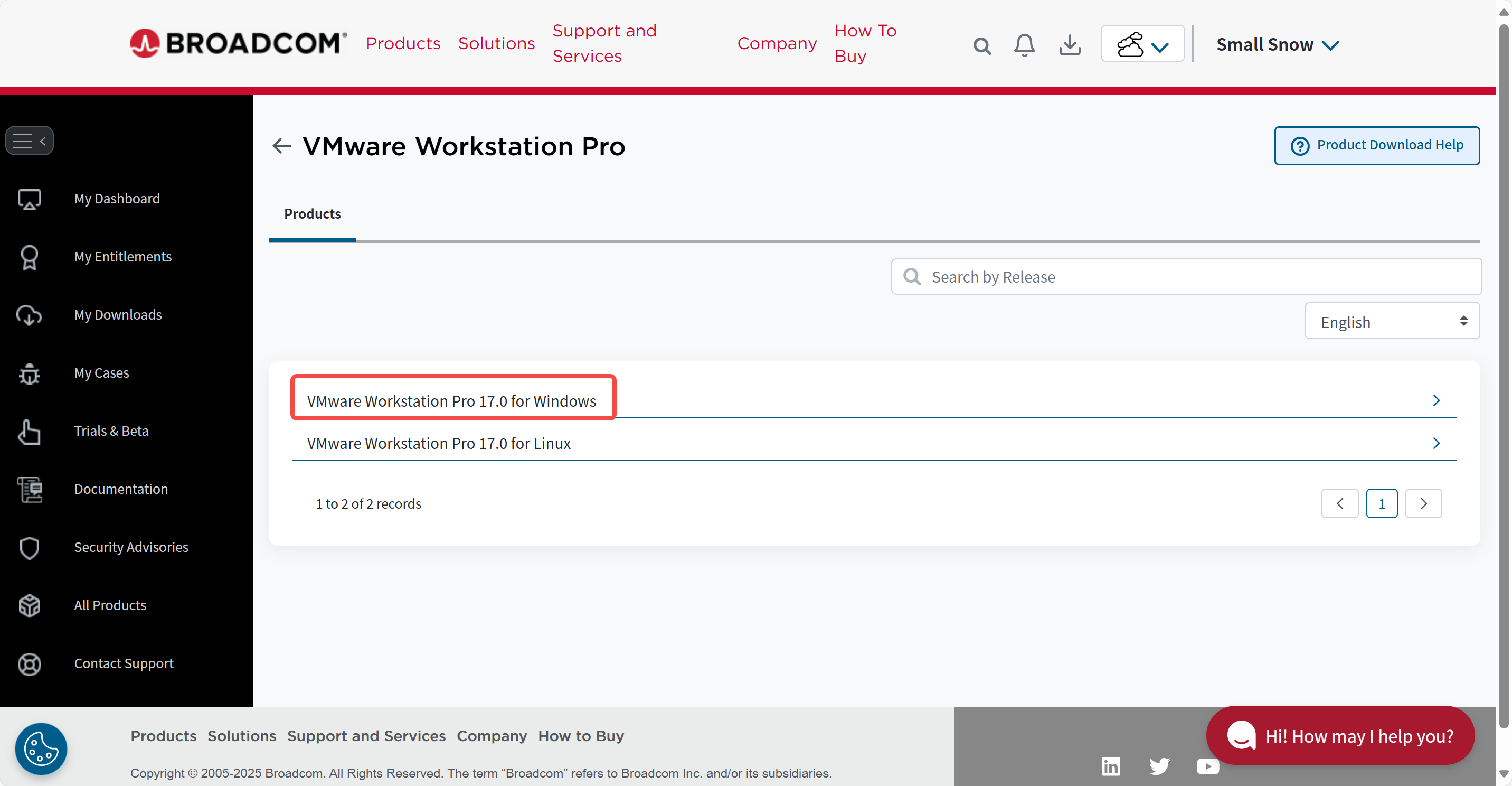Go to next page of records

[1423, 503]
